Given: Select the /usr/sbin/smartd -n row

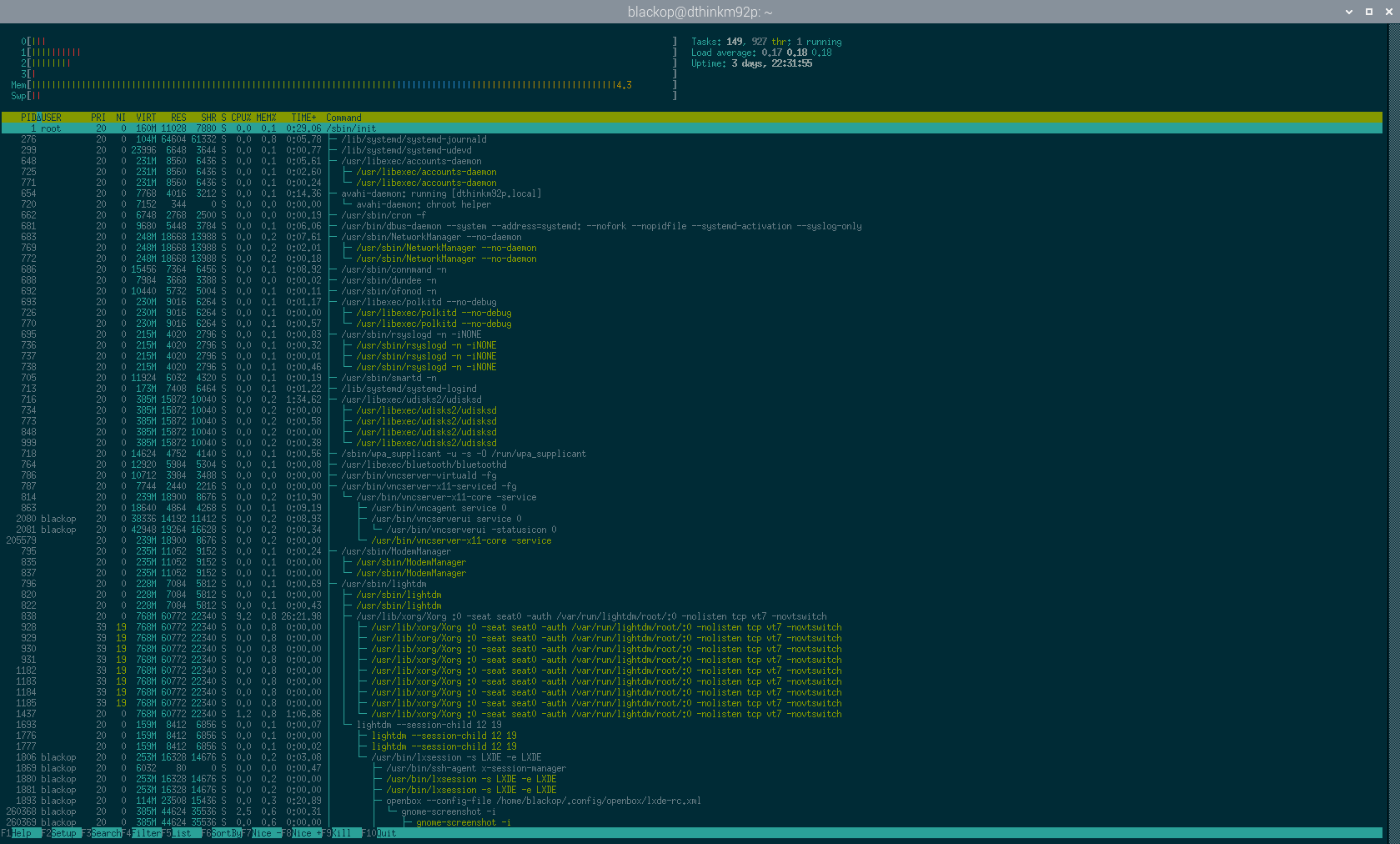Looking at the screenshot, I should tap(692, 378).
